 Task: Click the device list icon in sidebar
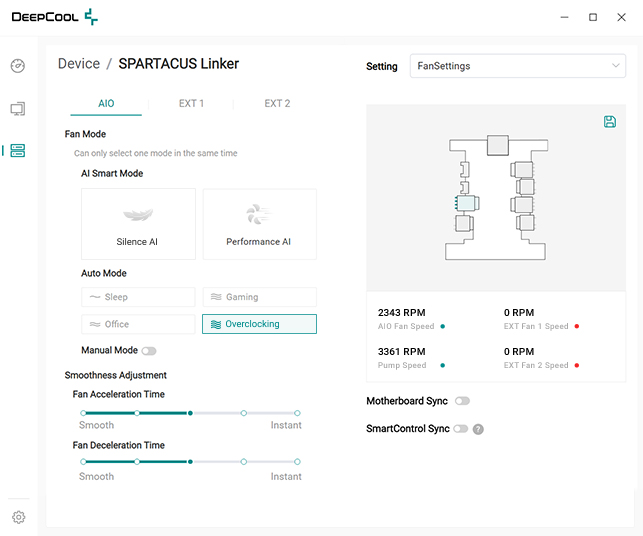tap(18, 151)
